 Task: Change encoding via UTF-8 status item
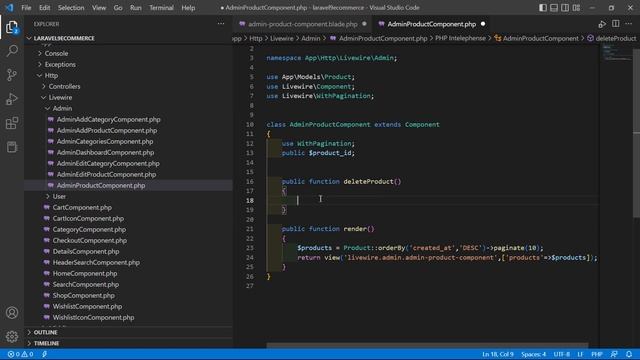(562, 354)
